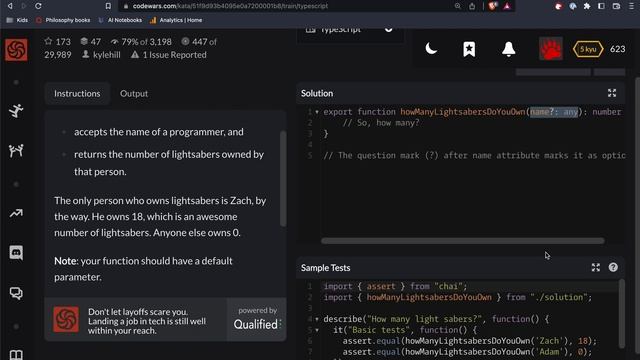Open the 1 Issue Reported link
Viewport: 640px width, 360px height.
coord(169,55)
